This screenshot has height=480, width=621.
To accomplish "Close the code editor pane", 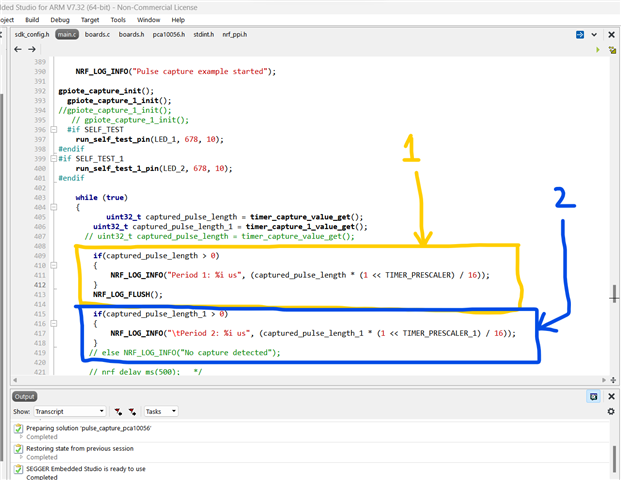I will [x=611, y=34].
